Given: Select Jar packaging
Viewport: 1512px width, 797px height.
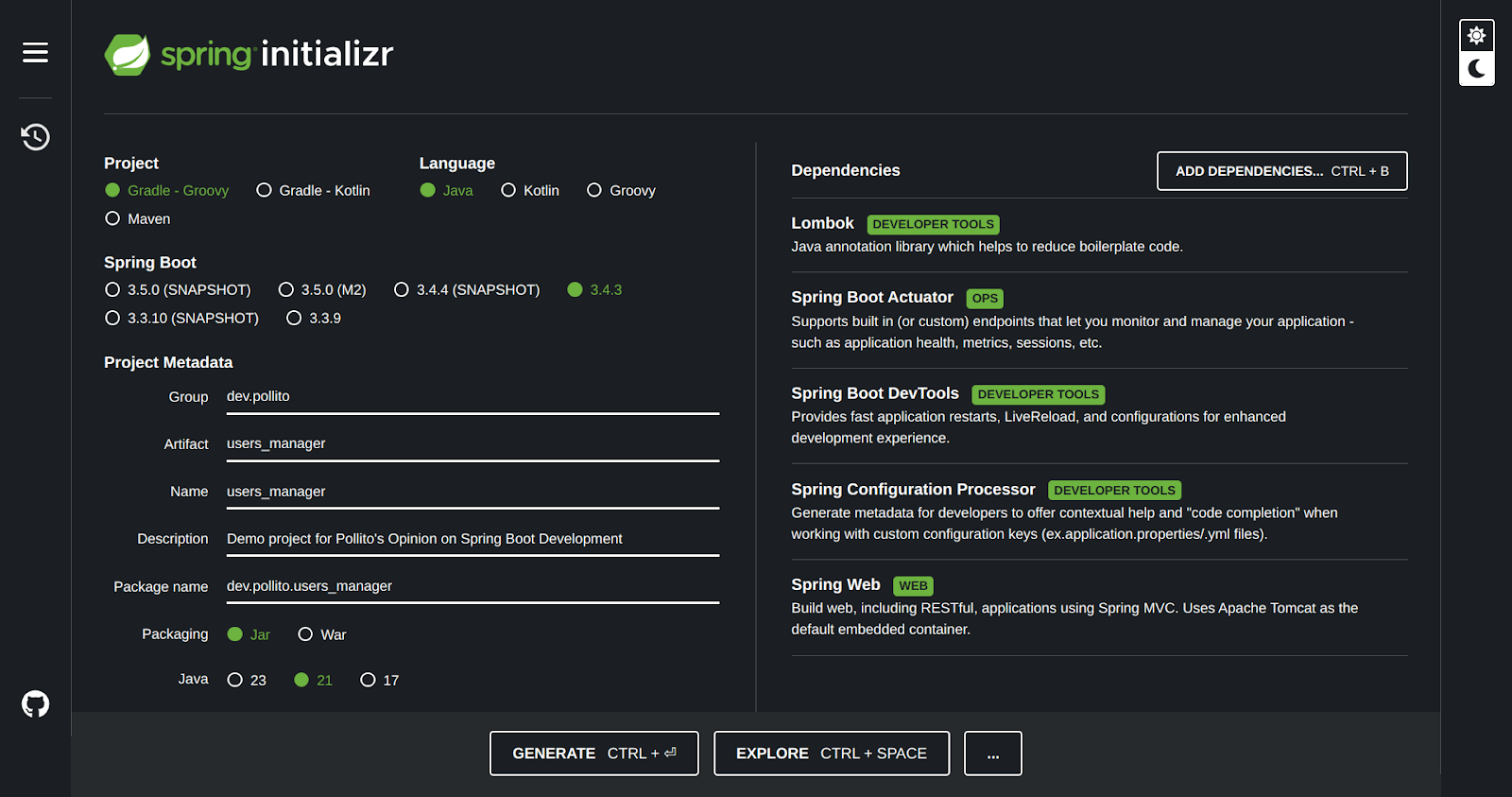Looking at the screenshot, I should 249,634.
